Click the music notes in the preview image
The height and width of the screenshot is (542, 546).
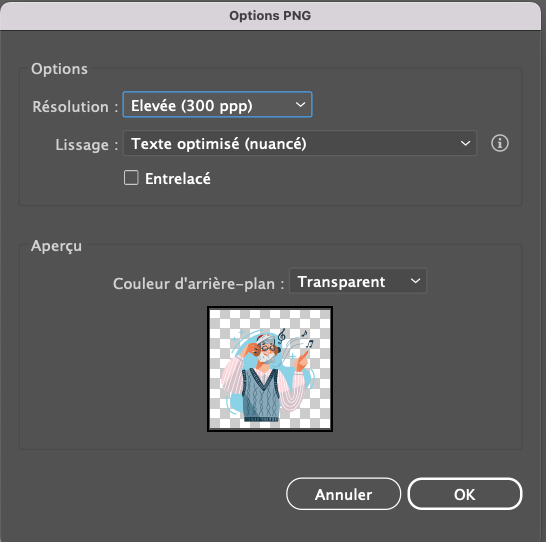[295, 339]
